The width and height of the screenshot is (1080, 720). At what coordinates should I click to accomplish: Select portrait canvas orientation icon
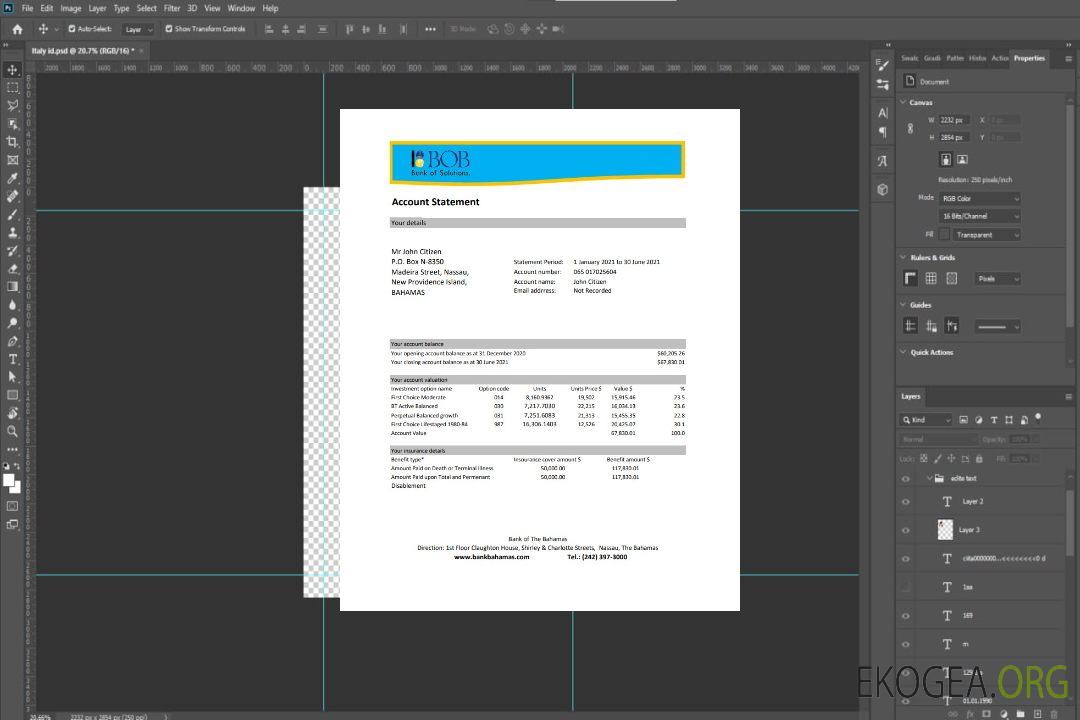tap(946, 159)
